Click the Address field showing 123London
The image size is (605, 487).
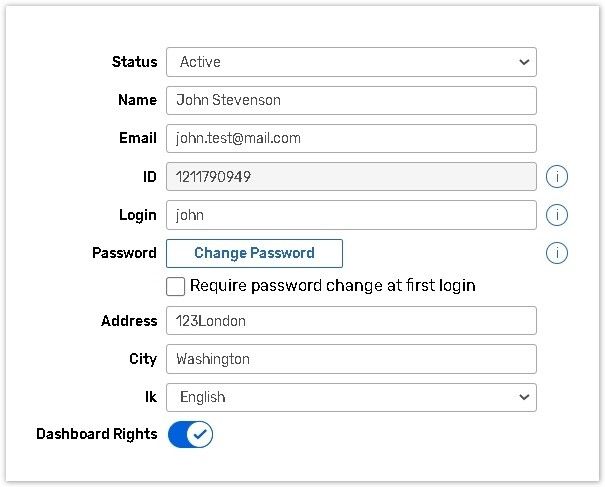point(351,321)
